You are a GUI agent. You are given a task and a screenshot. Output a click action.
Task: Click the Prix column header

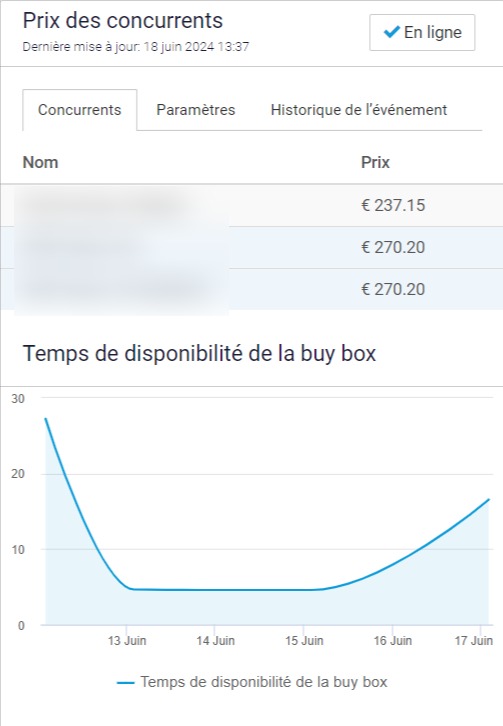click(x=375, y=163)
